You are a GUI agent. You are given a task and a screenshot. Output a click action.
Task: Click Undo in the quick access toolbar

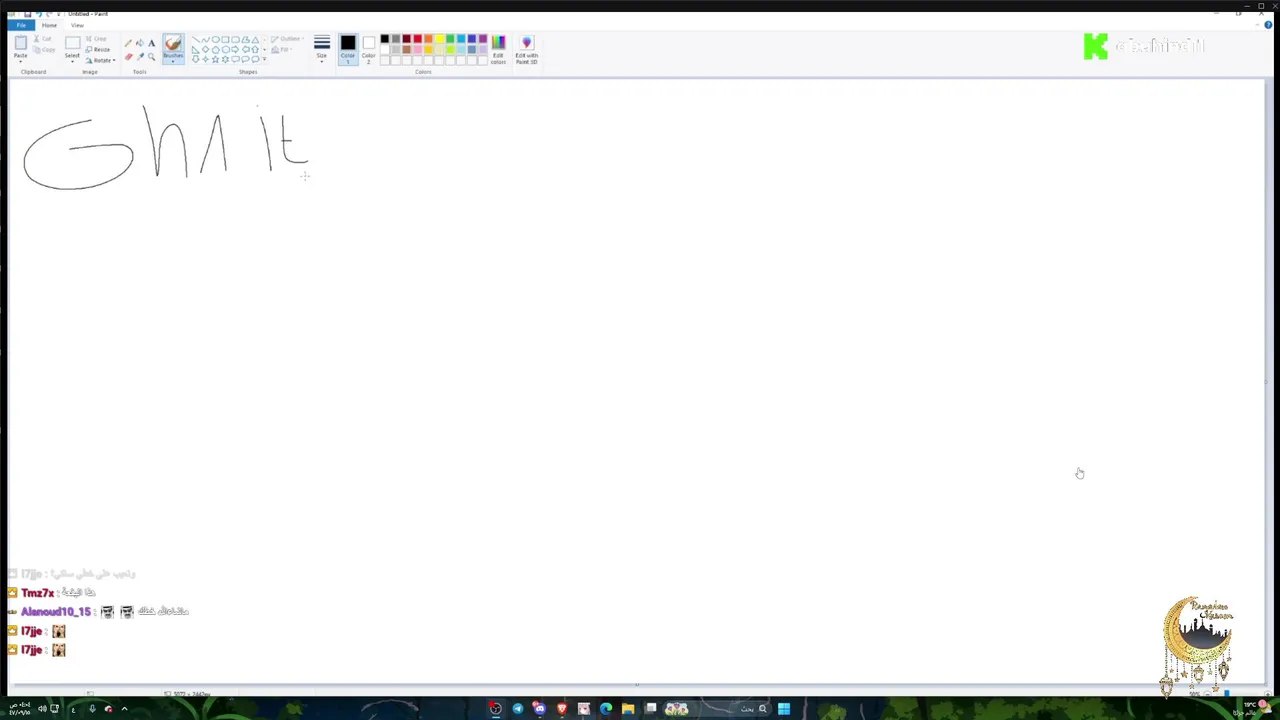tap(39, 14)
